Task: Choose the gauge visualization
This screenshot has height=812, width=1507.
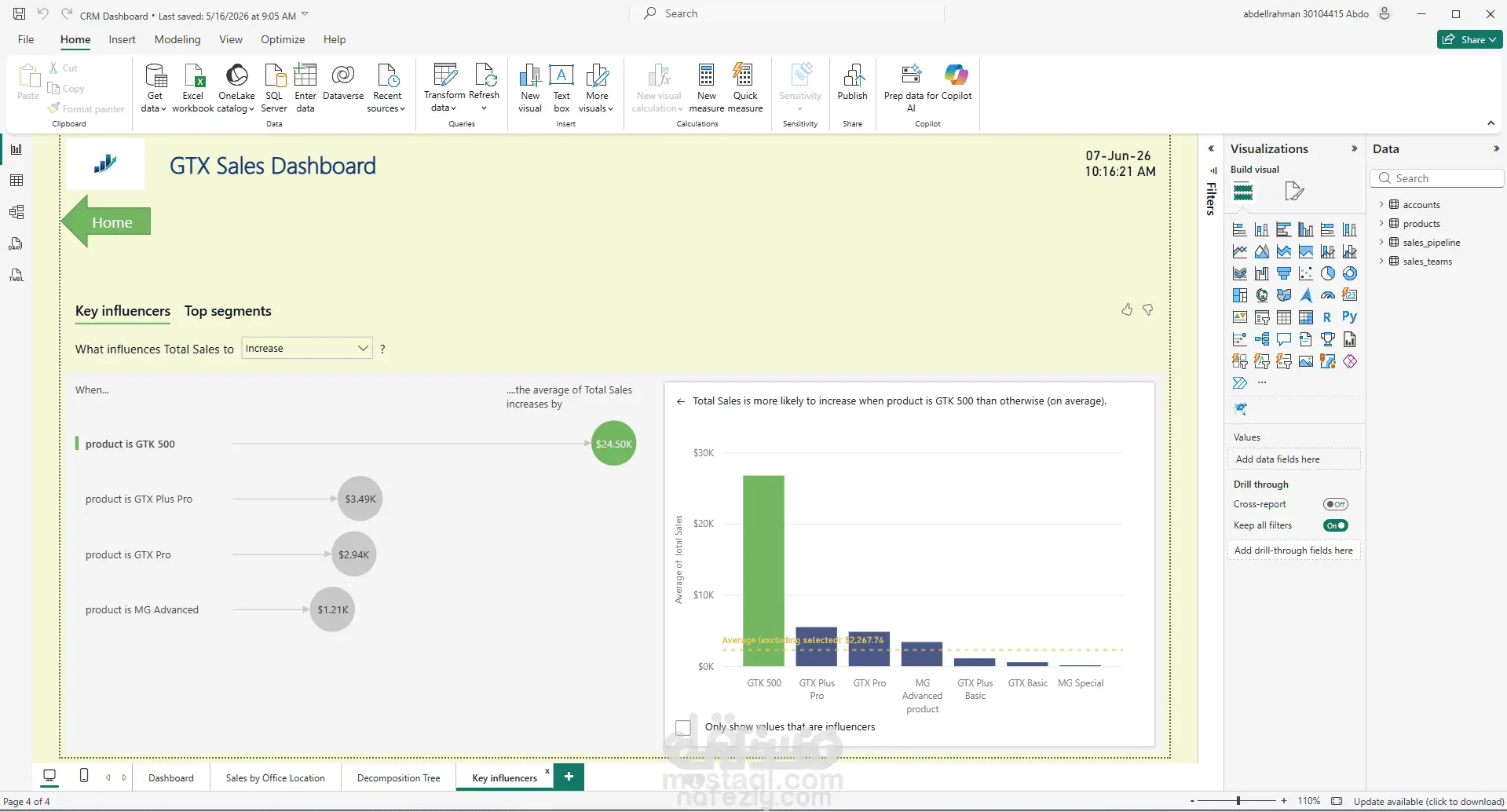Action: [1328, 295]
